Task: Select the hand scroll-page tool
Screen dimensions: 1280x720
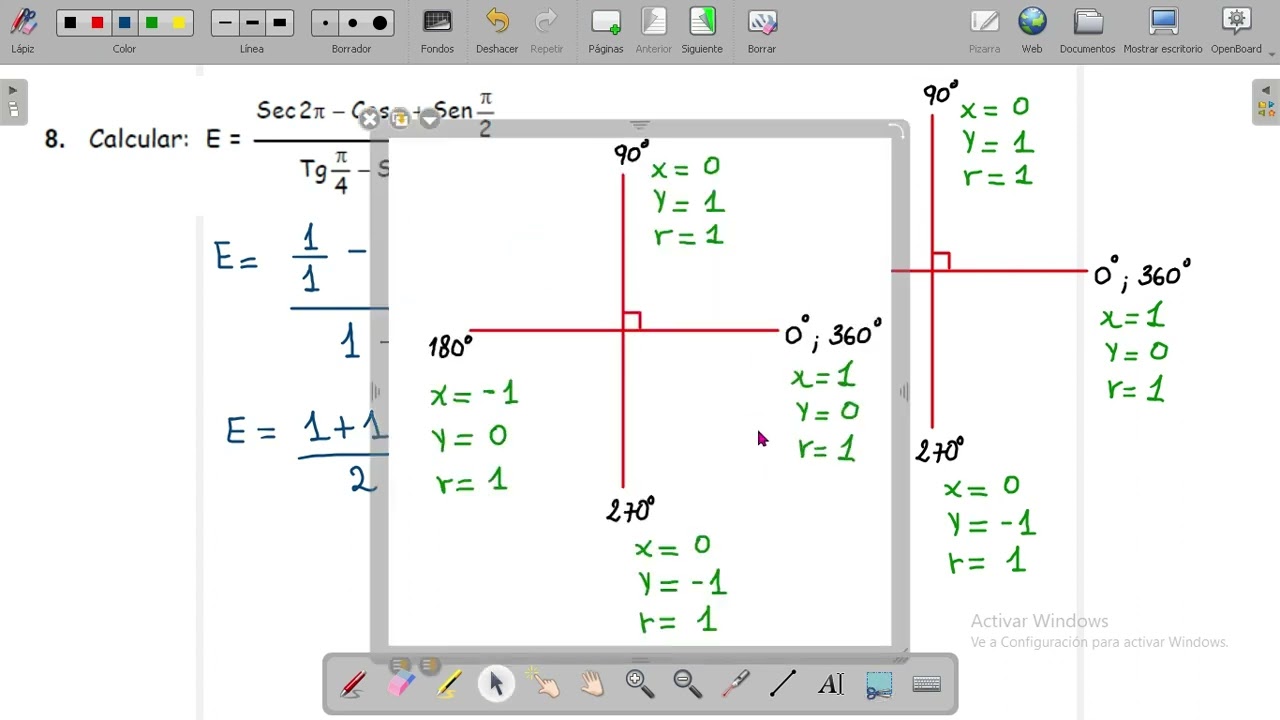Action: pos(592,684)
